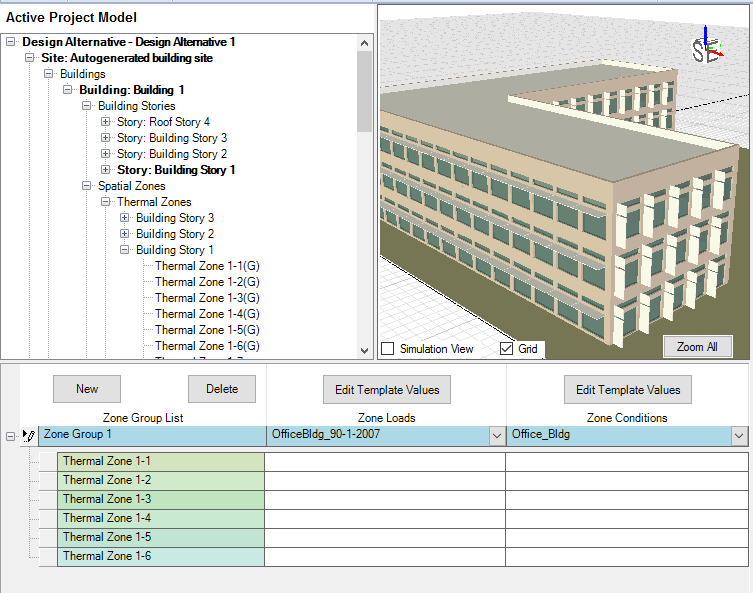This screenshot has height=593, width=753.
Task: Click the Delete zone group button
Action: [222, 389]
